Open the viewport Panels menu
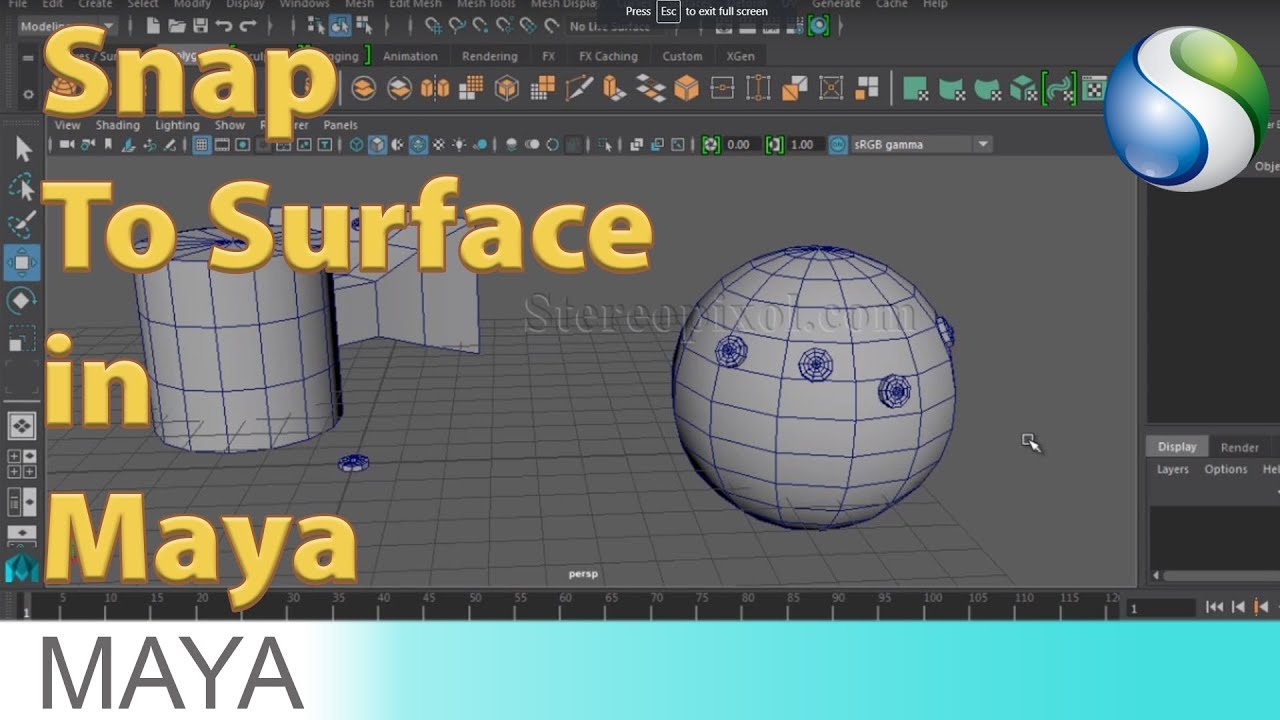1280x720 pixels. tap(341, 125)
